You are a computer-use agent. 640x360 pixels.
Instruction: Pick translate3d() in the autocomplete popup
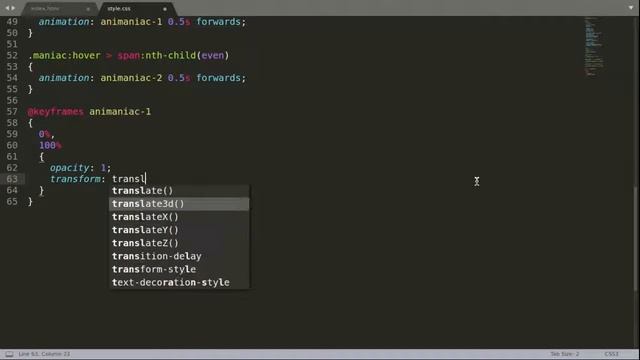coord(179,204)
